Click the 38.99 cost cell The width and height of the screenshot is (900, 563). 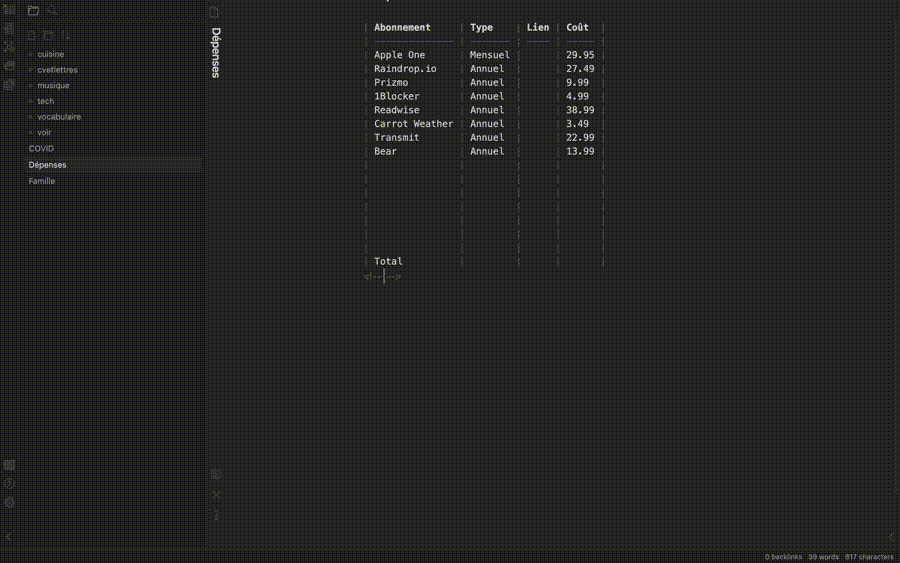580,110
